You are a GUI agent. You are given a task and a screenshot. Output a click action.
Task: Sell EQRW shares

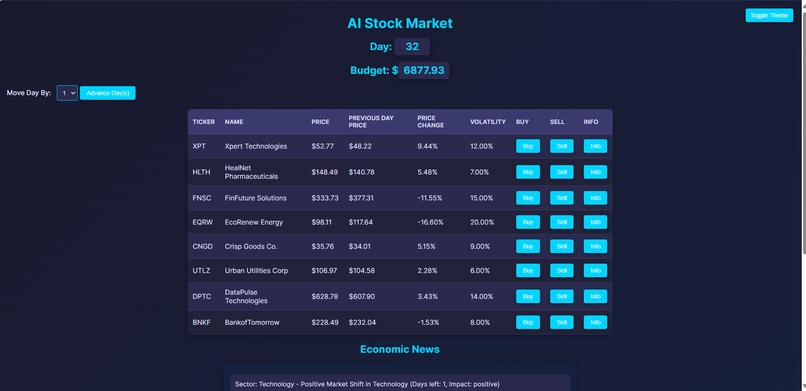[x=562, y=222]
